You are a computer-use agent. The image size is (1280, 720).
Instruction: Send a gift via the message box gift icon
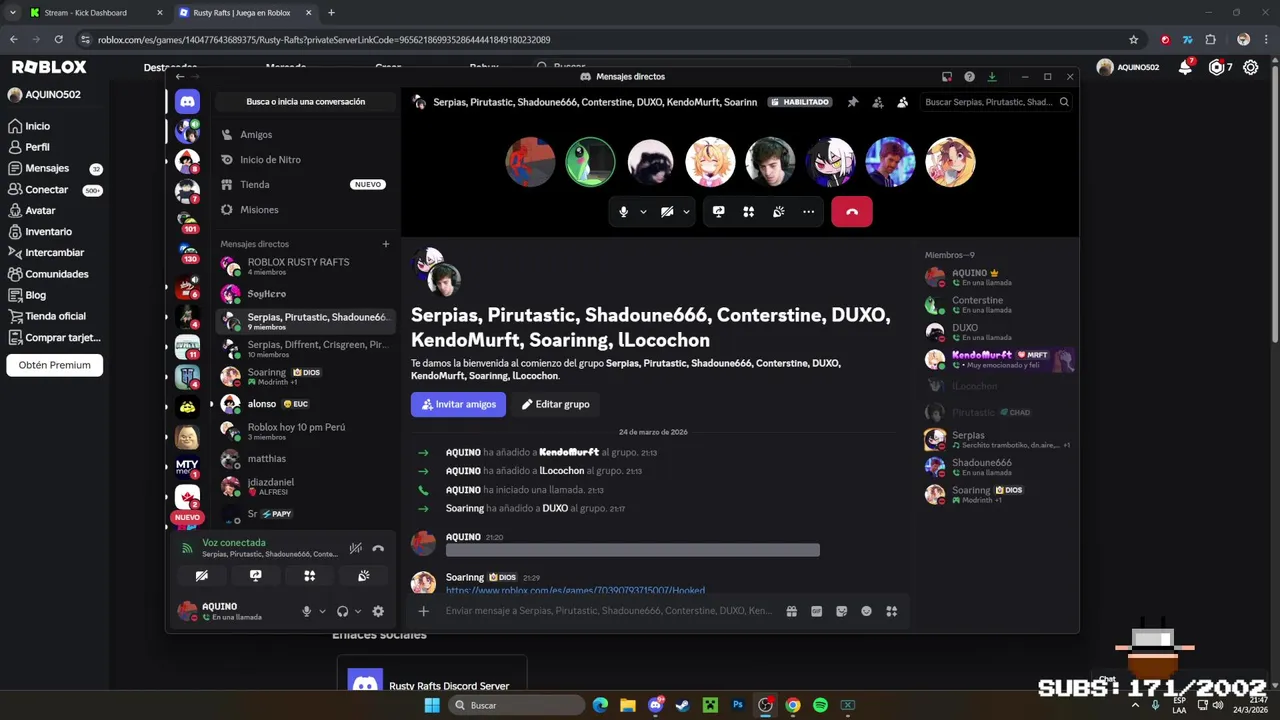click(791, 611)
